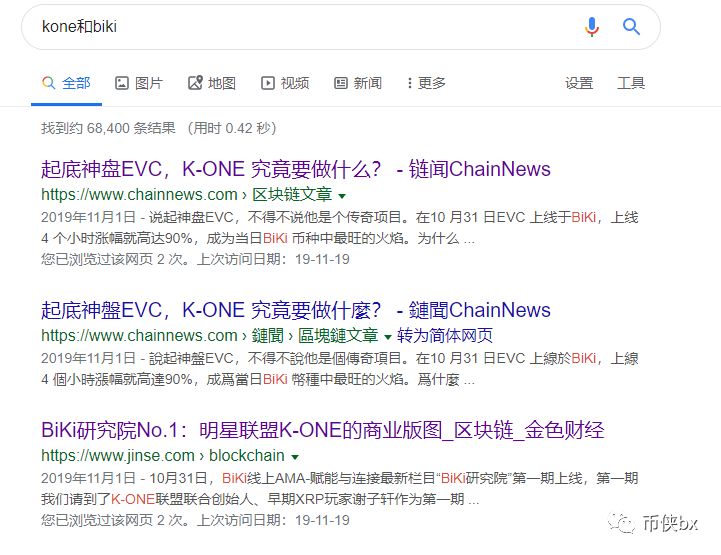Open 工具 tools

coord(631,83)
